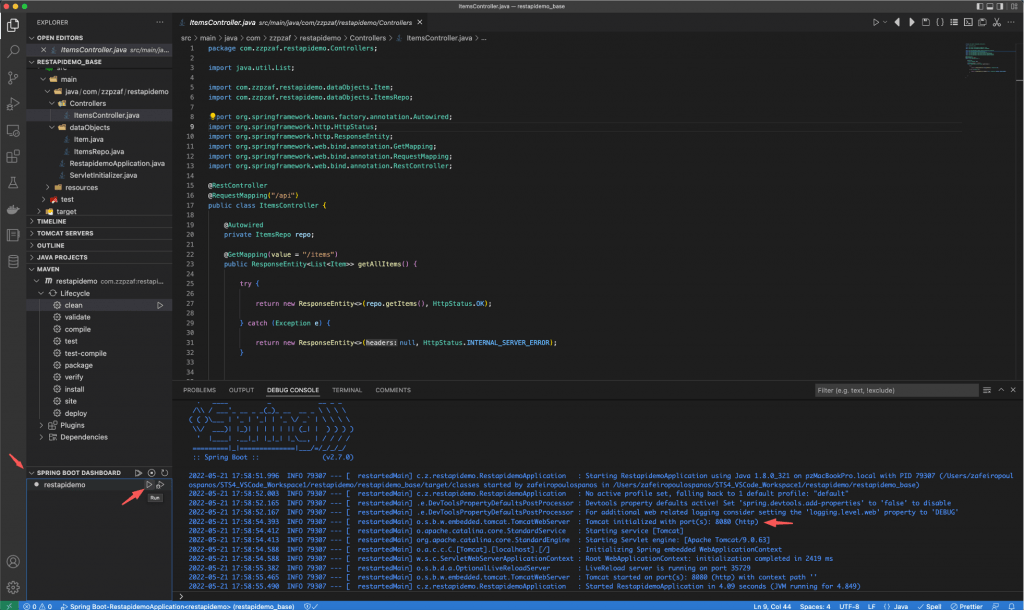
Task: Click the Run Java play icon in editor toolbar
Action: [x=876, y=22]
